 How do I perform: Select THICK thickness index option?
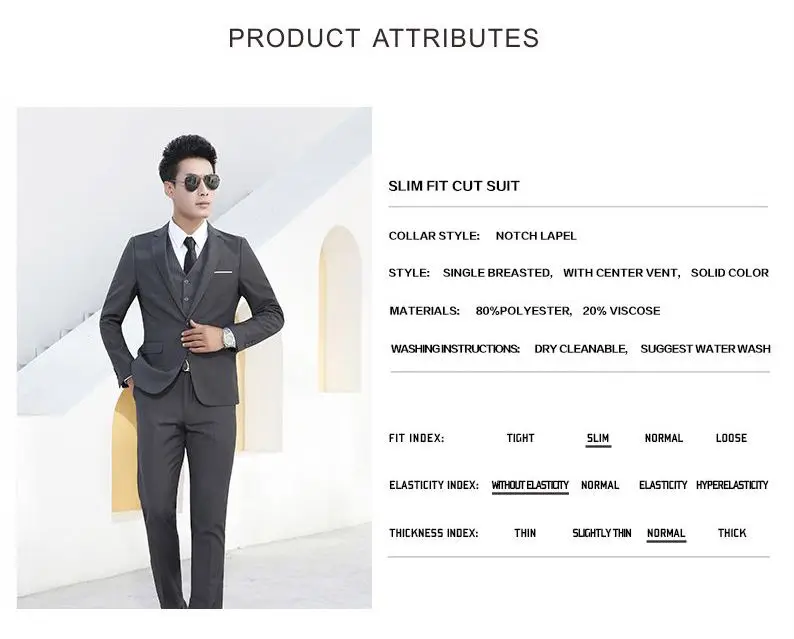(732, 533)
